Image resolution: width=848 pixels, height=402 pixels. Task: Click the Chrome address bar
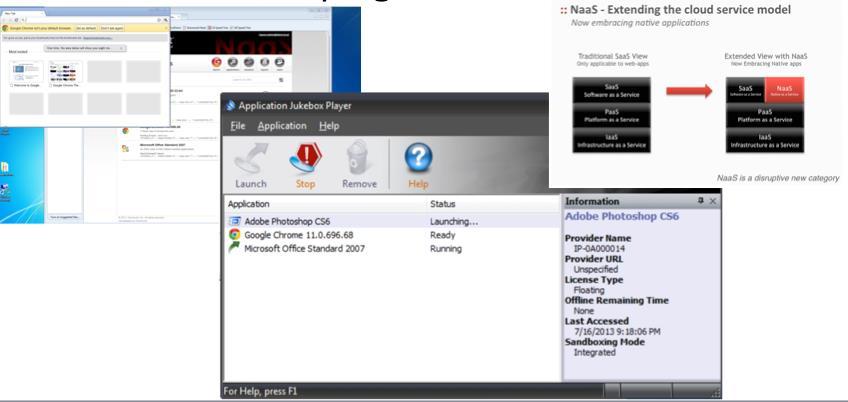click(90, 19)
